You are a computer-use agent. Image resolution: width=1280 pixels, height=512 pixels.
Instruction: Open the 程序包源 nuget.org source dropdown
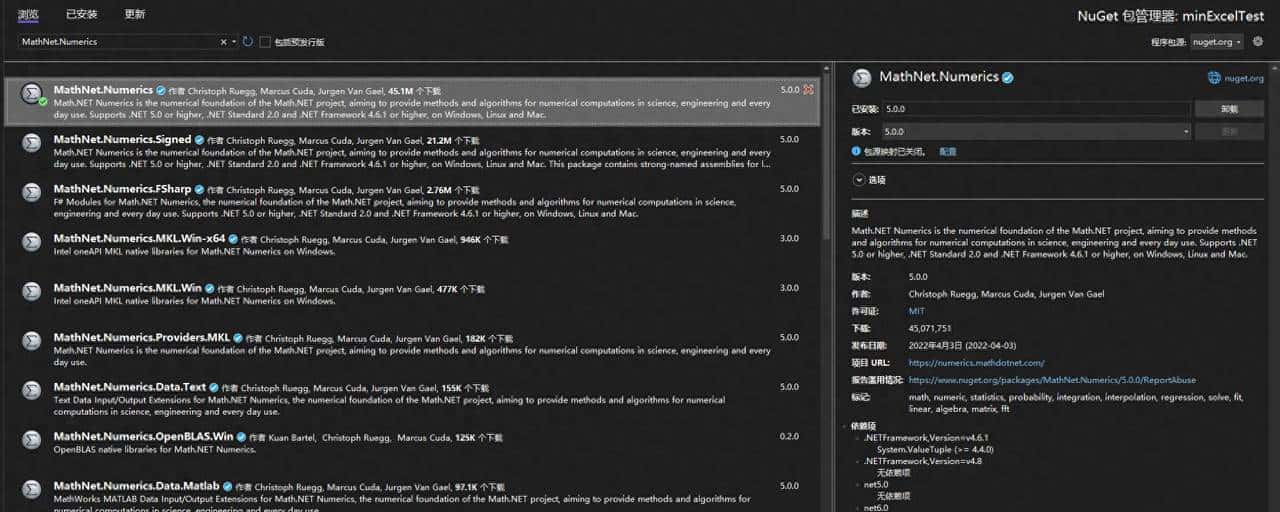[x=1217, y=42]
